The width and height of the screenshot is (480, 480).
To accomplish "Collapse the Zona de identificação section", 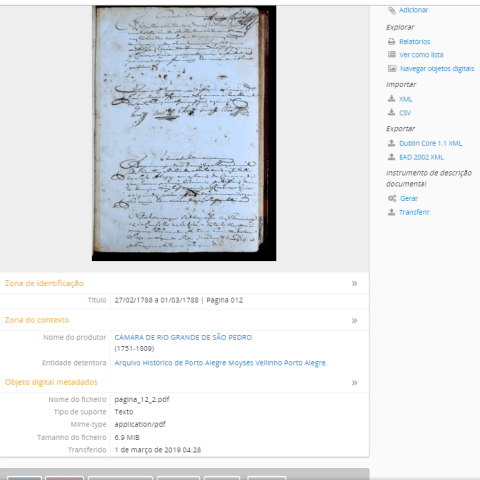I will 354,283.
